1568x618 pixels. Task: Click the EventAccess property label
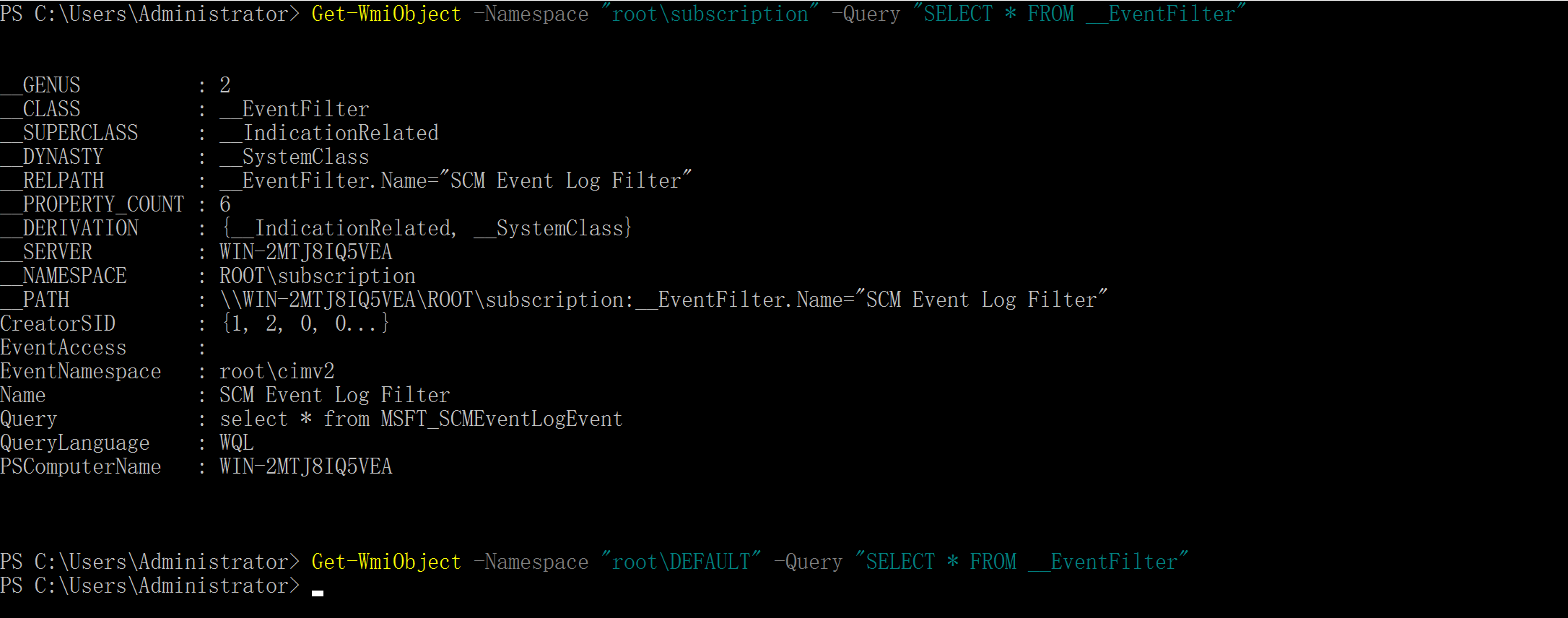pos(64,347)
